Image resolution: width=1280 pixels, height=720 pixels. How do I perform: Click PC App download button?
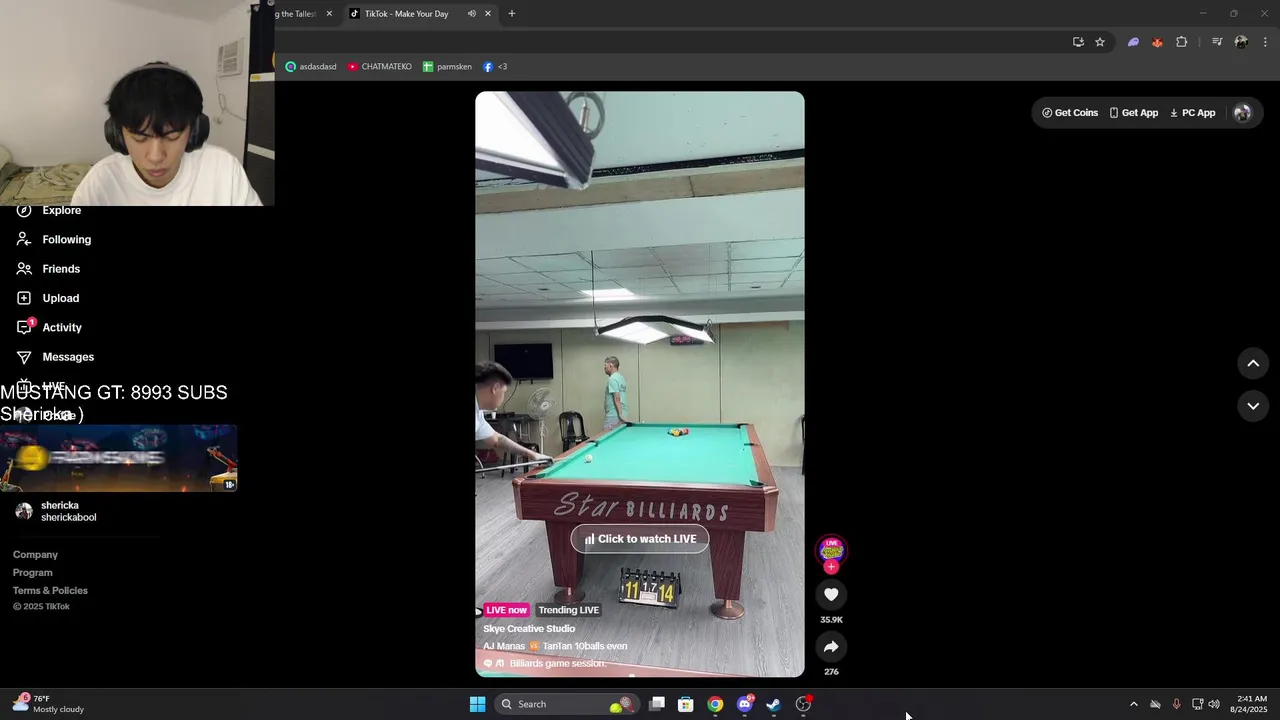(1192, 113)
